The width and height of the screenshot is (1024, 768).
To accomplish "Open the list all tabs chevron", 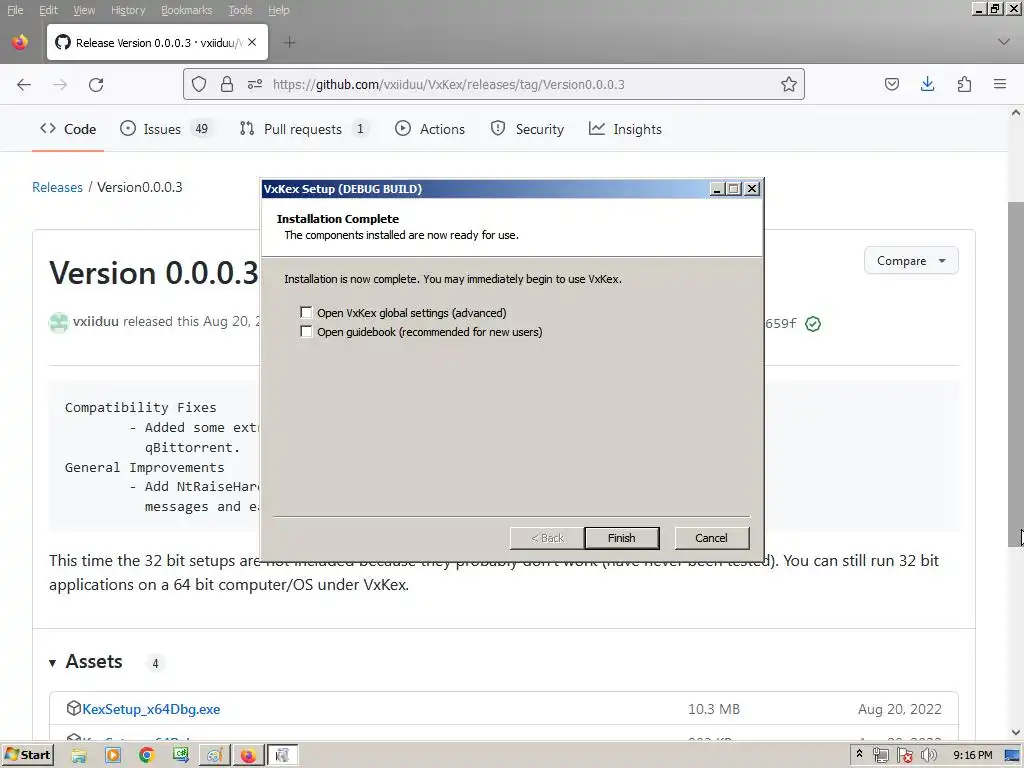I will [1004, 42].
